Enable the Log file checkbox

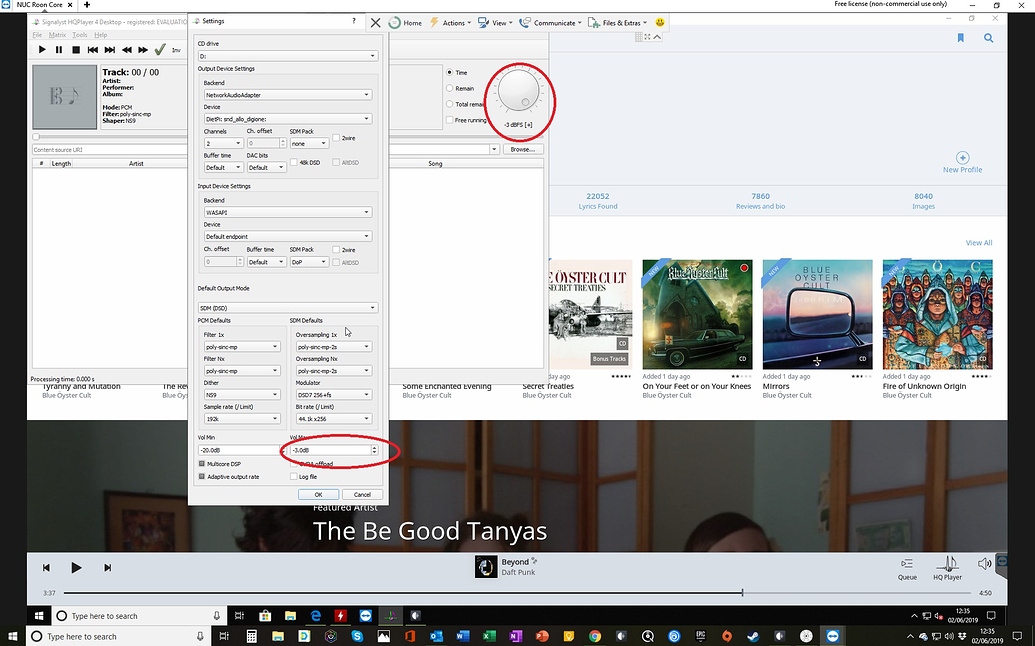(x=294, y=476)
